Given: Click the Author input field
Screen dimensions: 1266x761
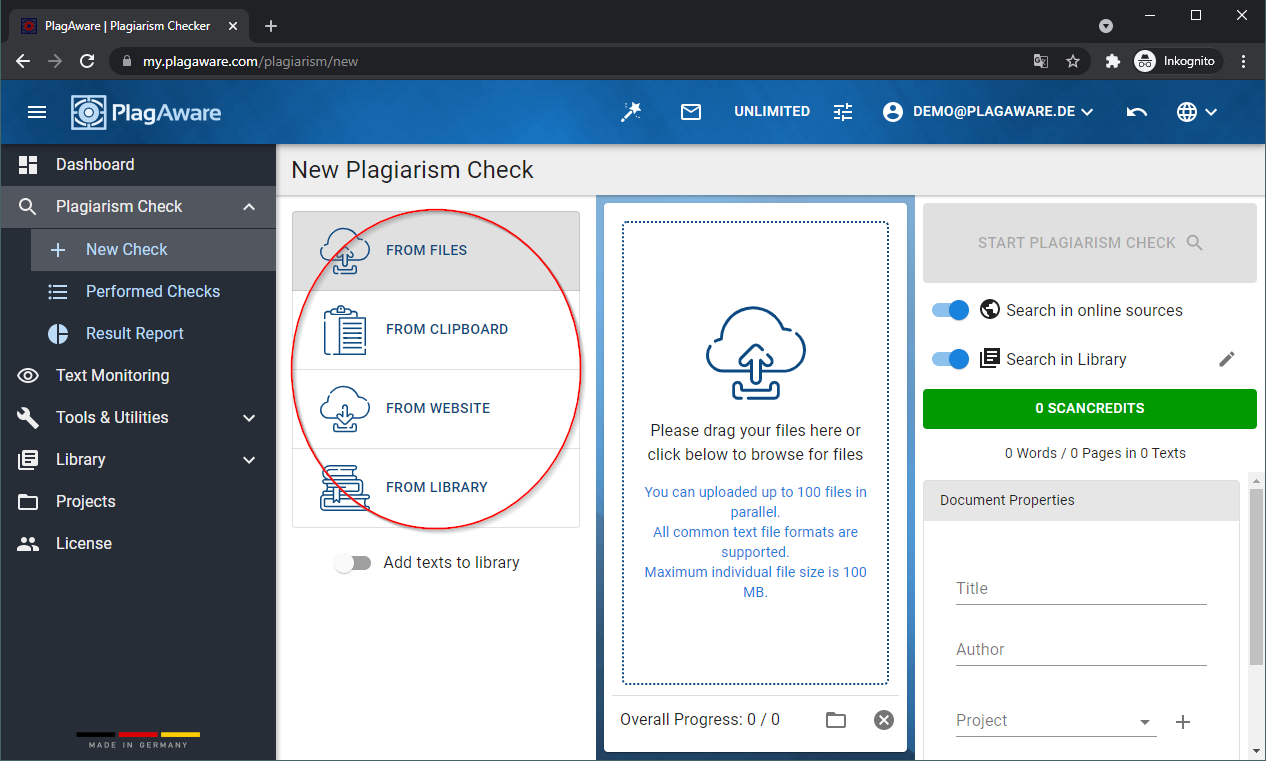Looking at the screenshot, I should (1081, 650).
